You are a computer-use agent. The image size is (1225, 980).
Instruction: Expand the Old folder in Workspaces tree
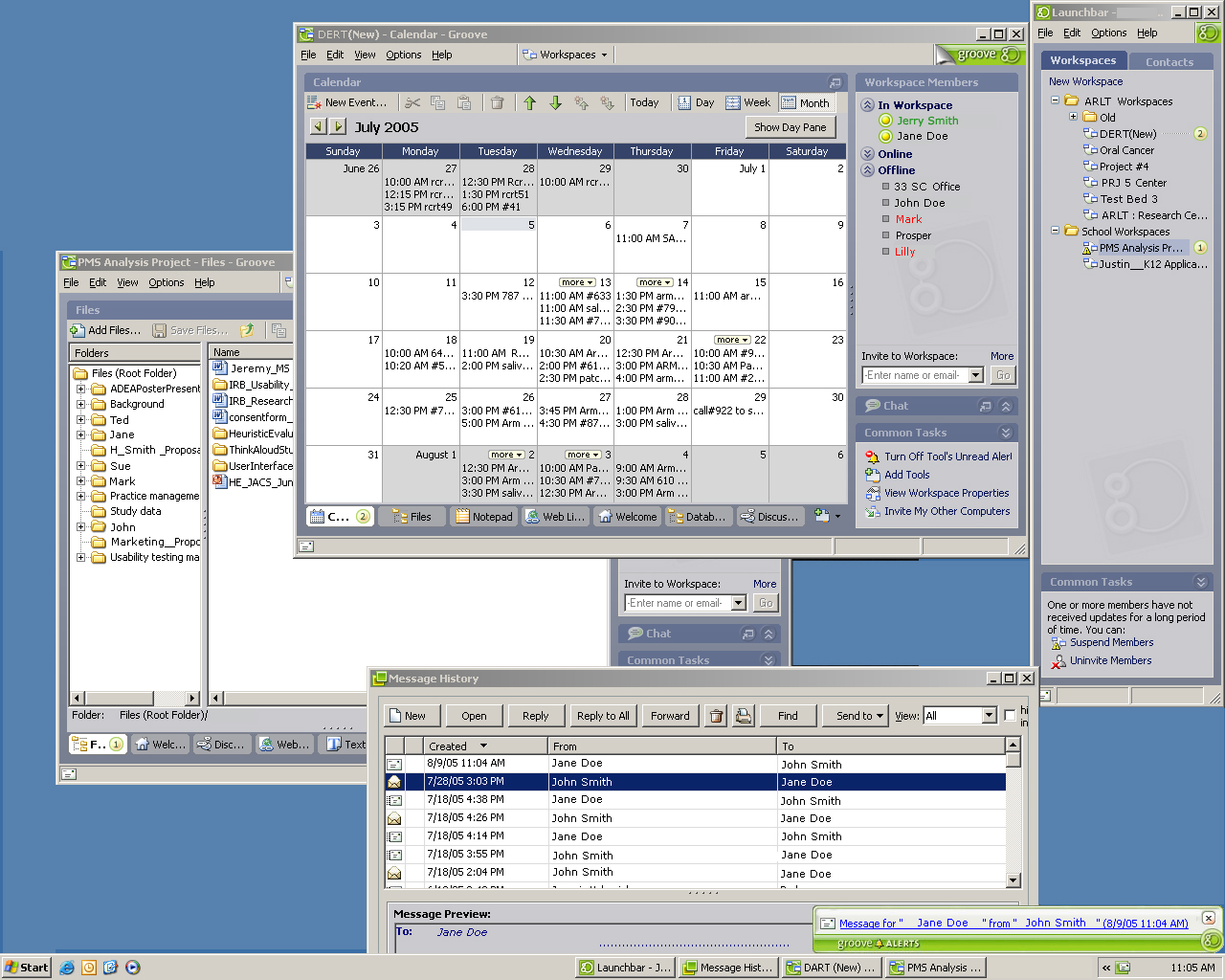[x=1073, y=117]
